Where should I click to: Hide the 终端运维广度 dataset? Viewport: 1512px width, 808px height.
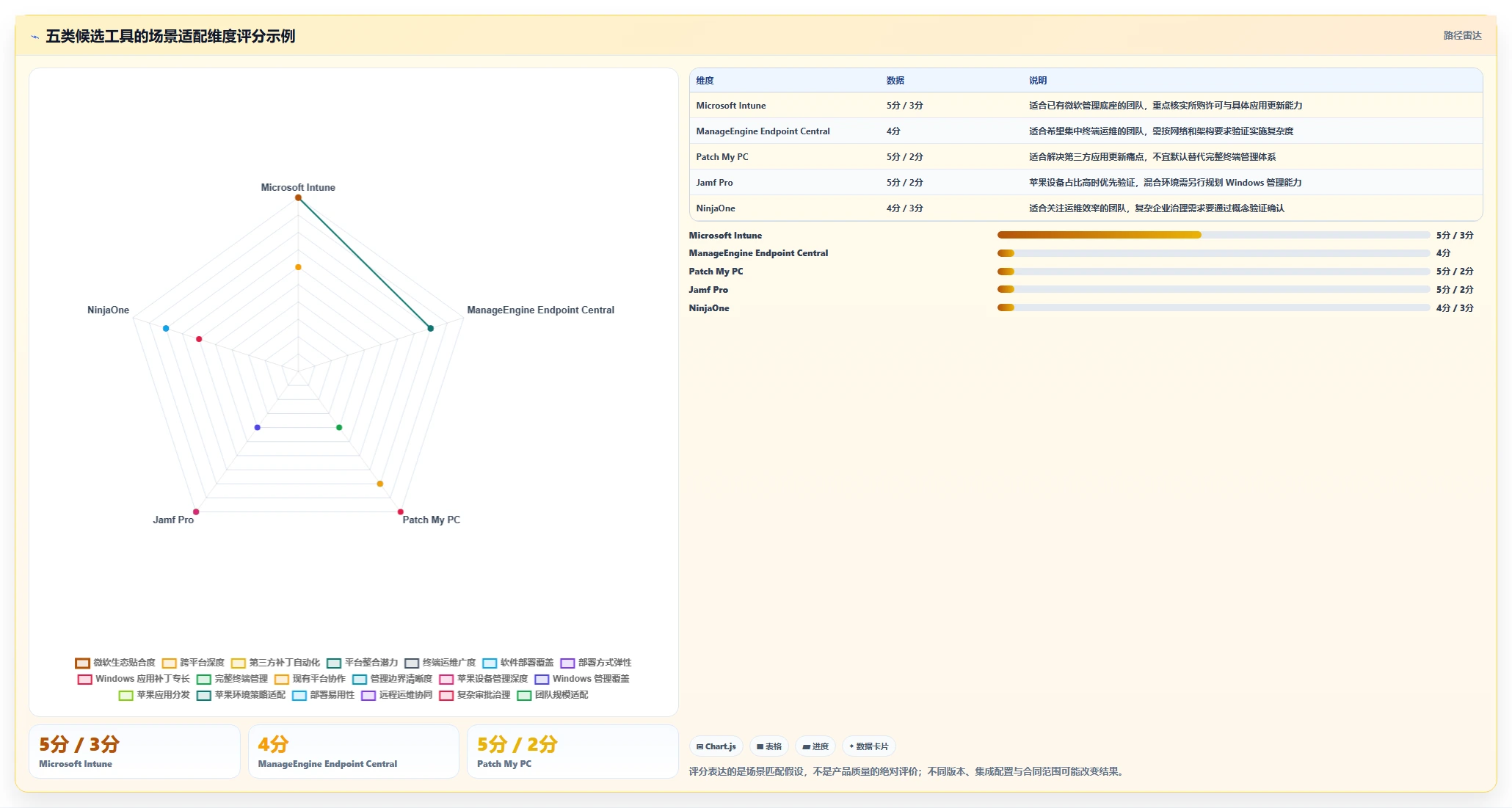(x=440, y=663)
